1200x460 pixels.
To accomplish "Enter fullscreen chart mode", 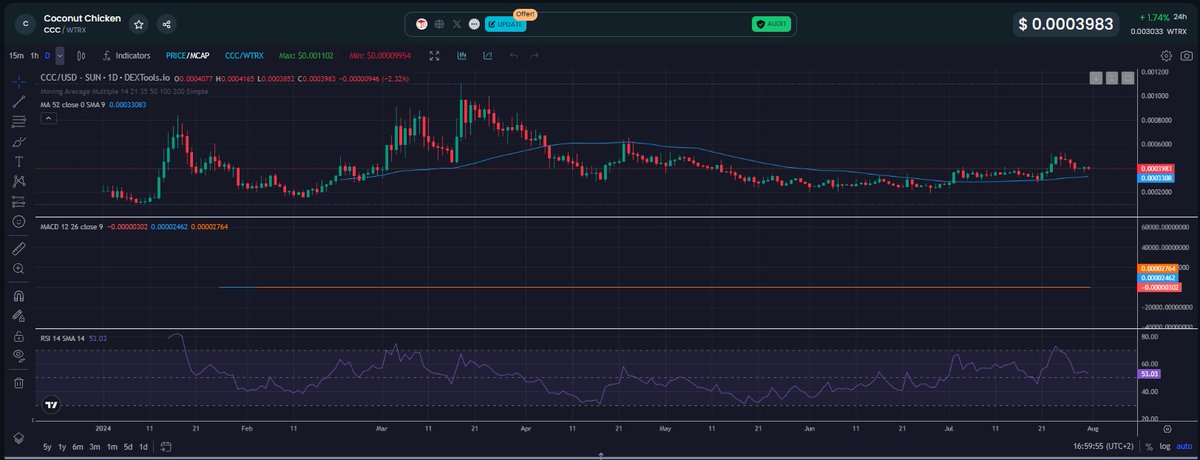I will click(434, 56).
